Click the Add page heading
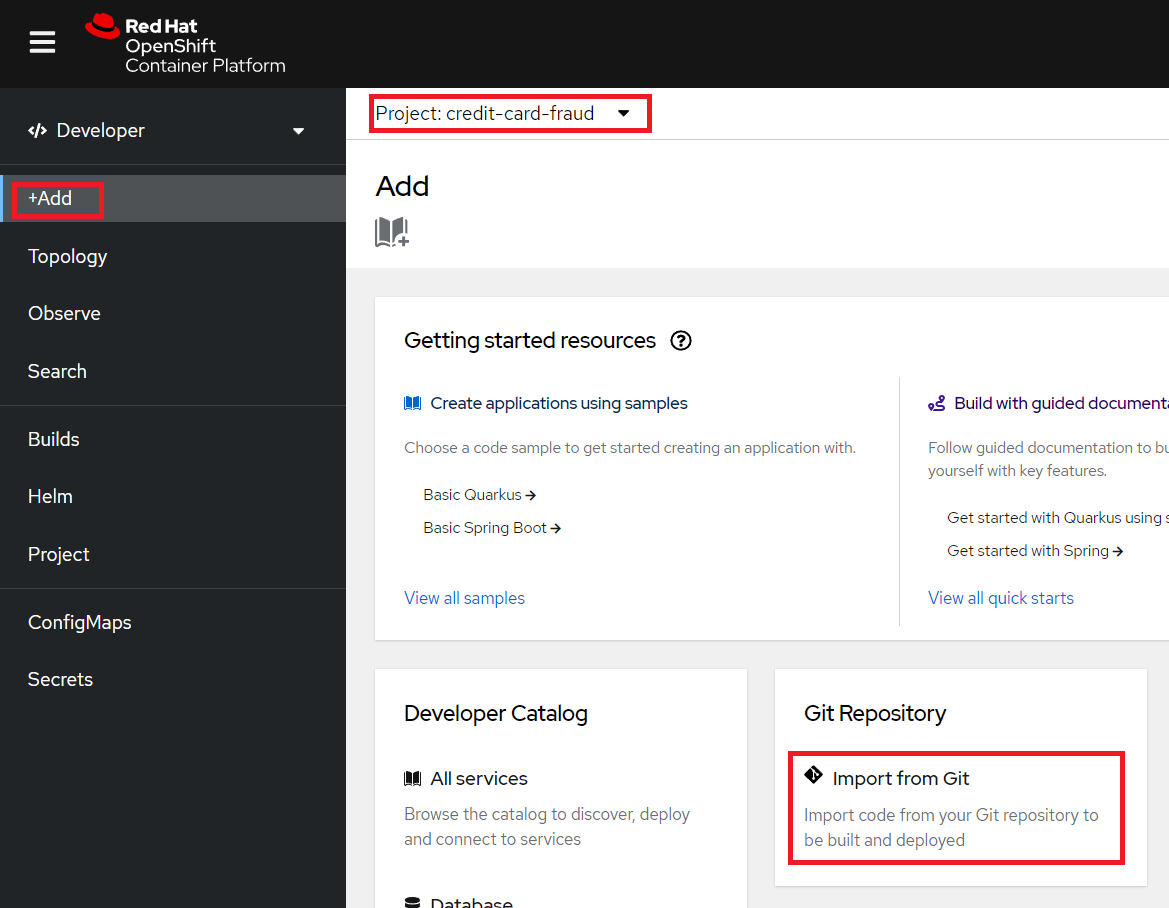This screenshot has width=1169, height=908. [403, 186]
